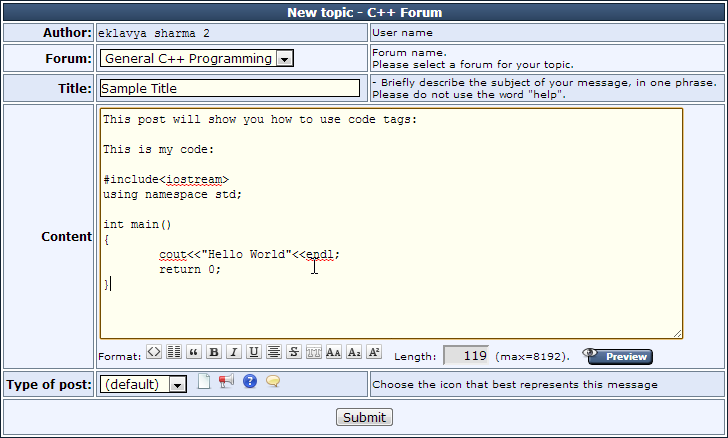
Task: Click in the Sample Title input field
Action: pyautogui.click(x=230, y=88)
